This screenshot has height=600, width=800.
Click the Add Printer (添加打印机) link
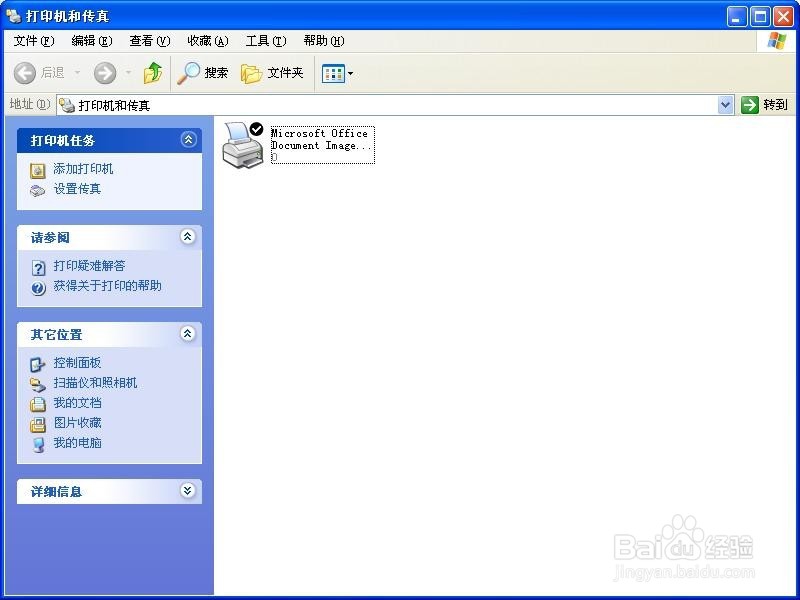83,169
